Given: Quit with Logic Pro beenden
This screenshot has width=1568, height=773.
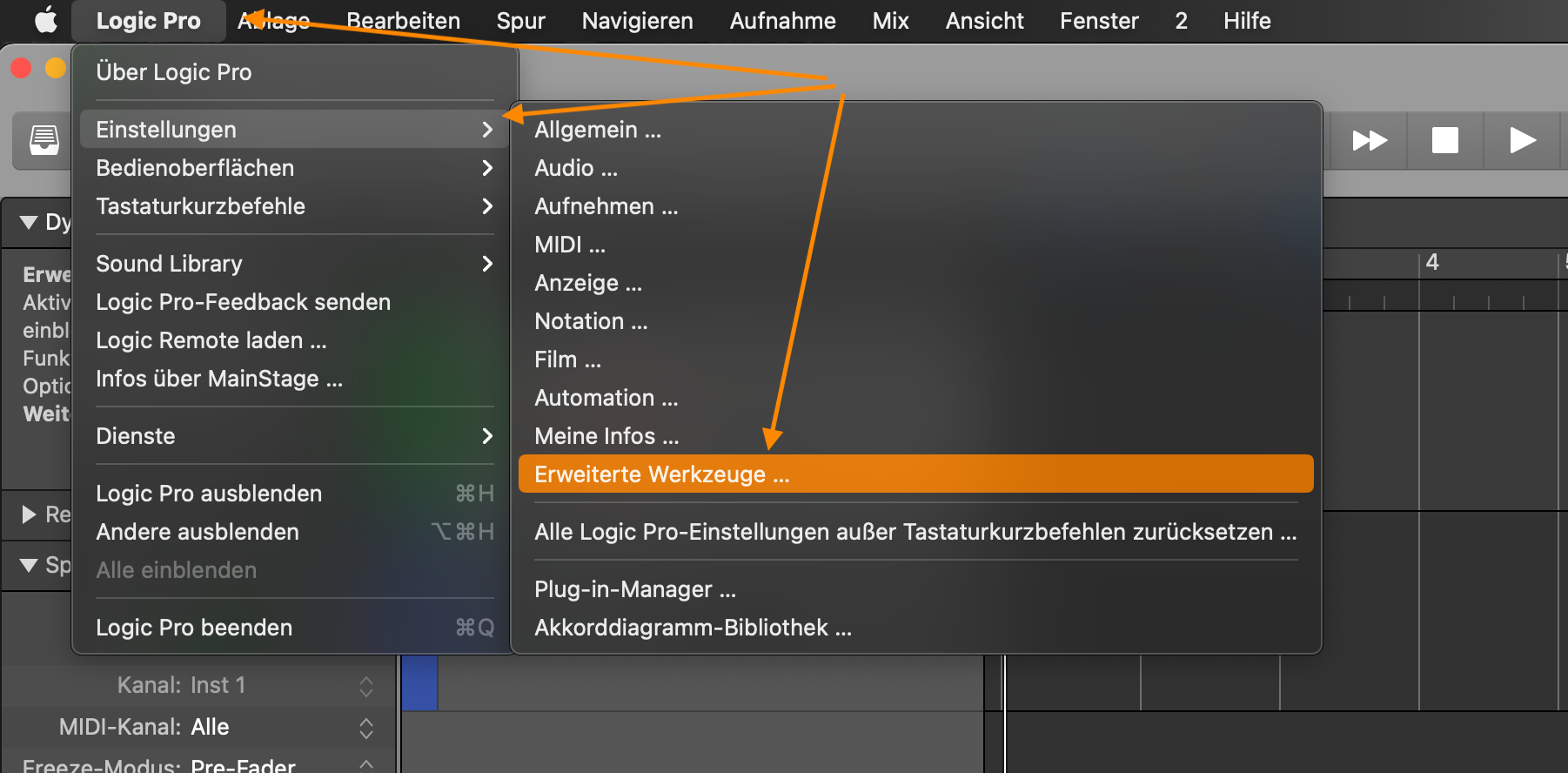Looking at the screenshot, I should click(x=194, y=628).
